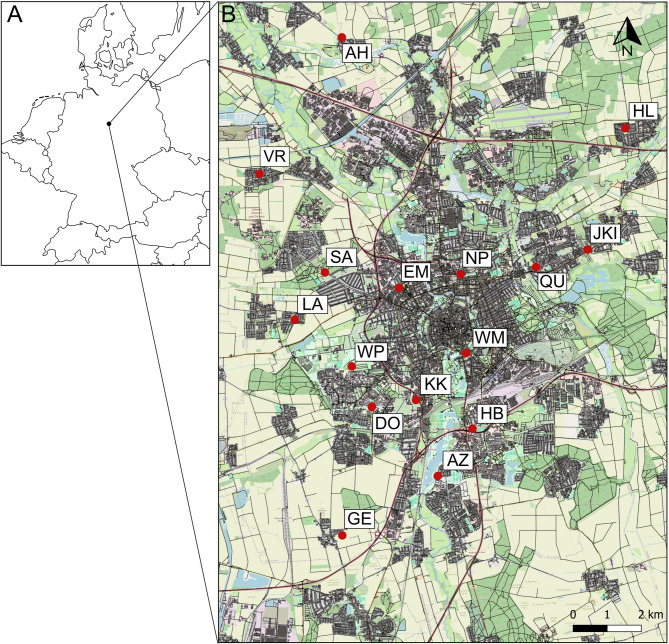This screenshot has height=644, width=669.
Task: Click the north arrow compass icon
Action: point(628,37)
